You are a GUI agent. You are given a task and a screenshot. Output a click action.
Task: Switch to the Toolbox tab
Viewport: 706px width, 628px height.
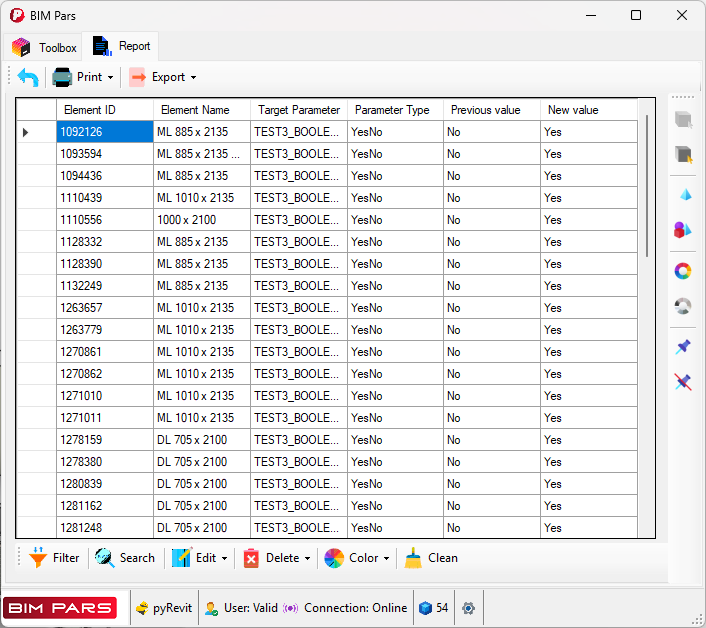click(45, 47)
